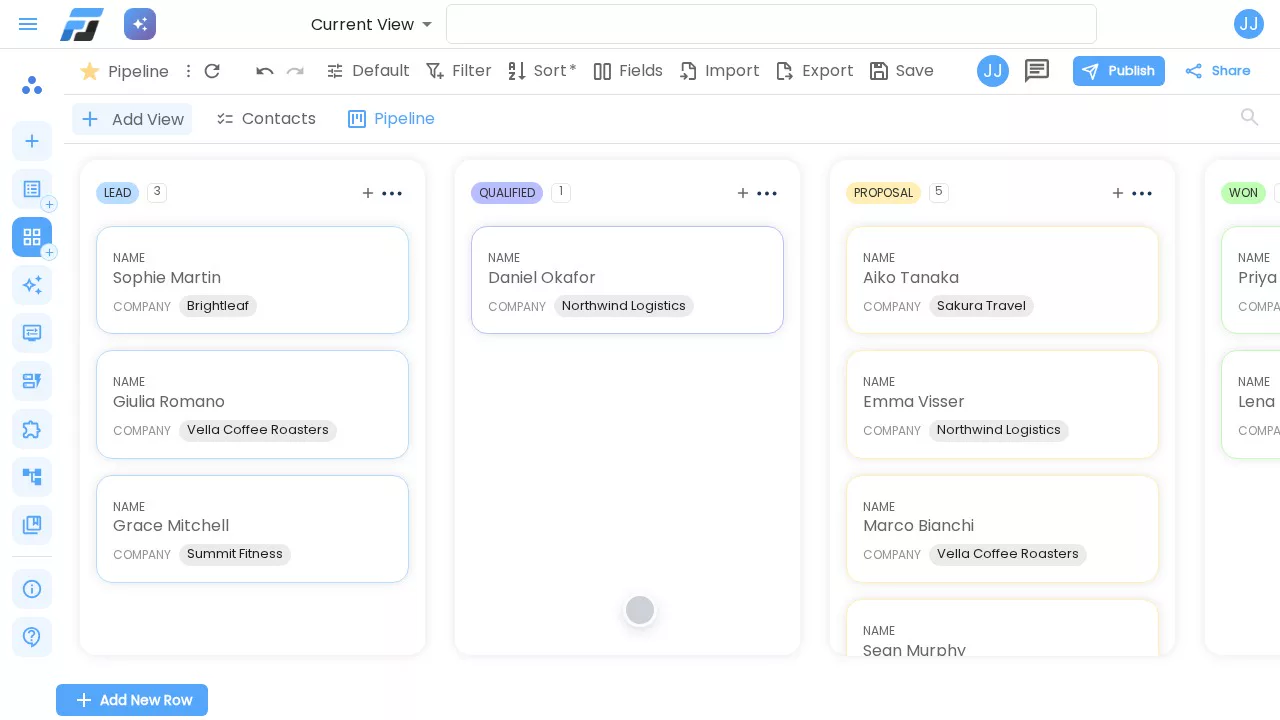Screen dimensions: 1280x720
Task: Open the three-dot menu beside Pipeline title
Action: [188, 71]
